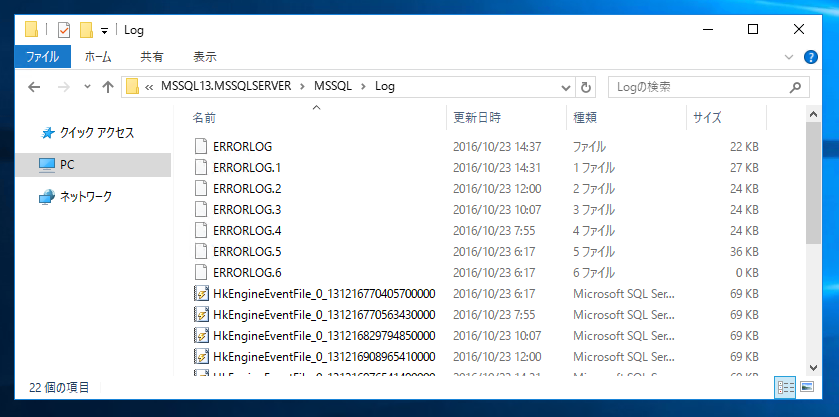
Task: Click the MSSQL breadcrumb segment
Action: pos(333,86)
